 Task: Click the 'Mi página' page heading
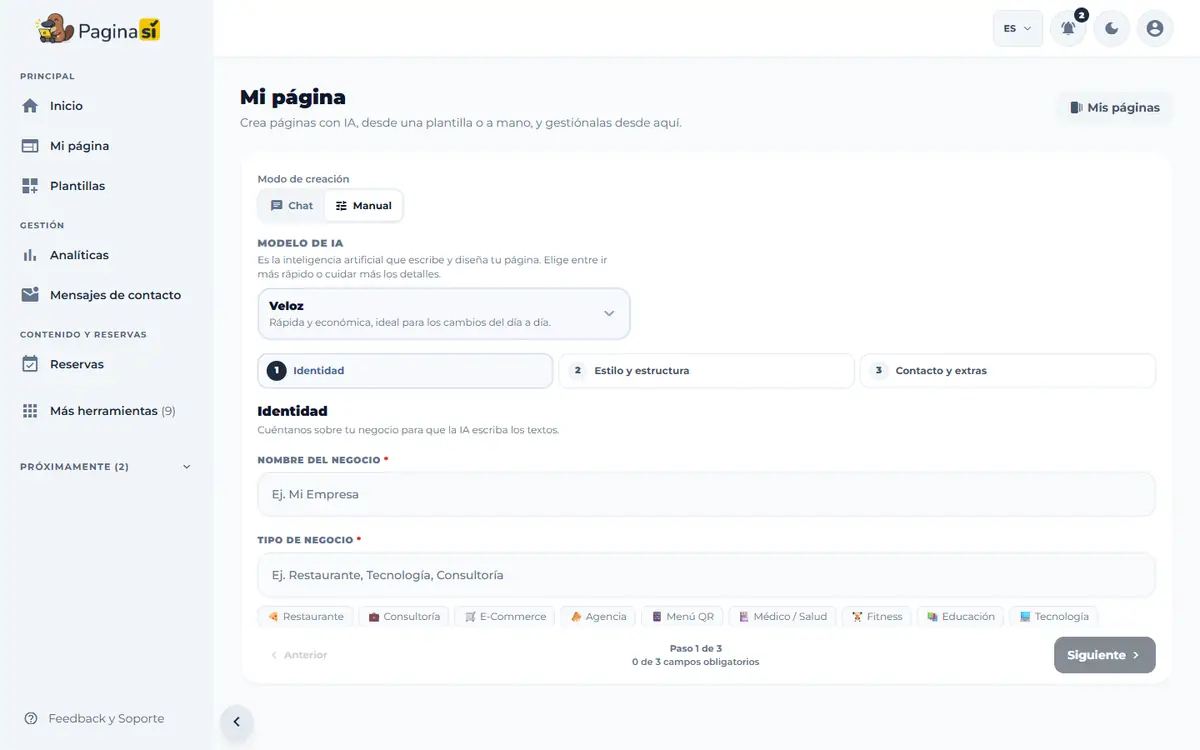(293, 97)
